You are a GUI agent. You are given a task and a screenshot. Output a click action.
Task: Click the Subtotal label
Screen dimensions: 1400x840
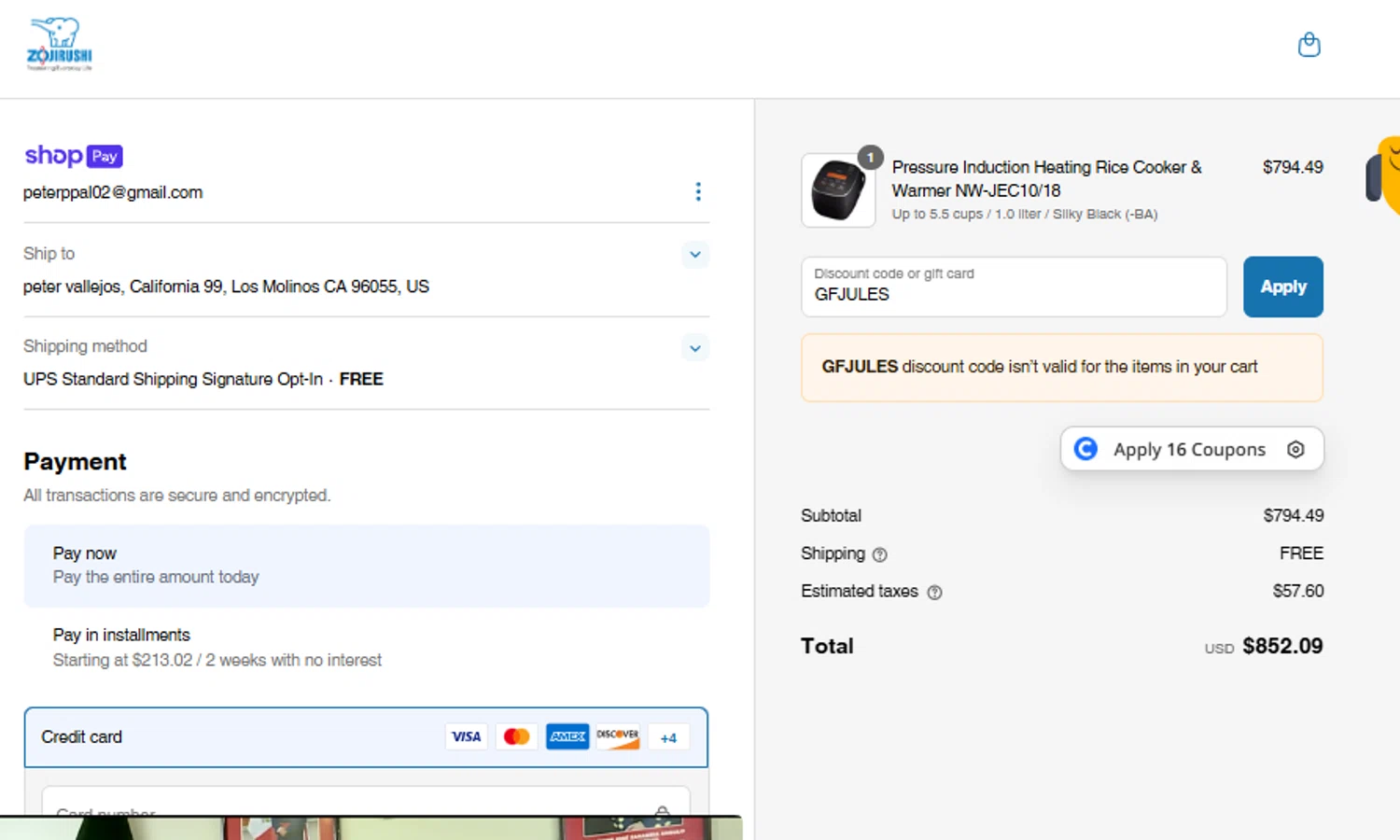[x=831, y=515]
